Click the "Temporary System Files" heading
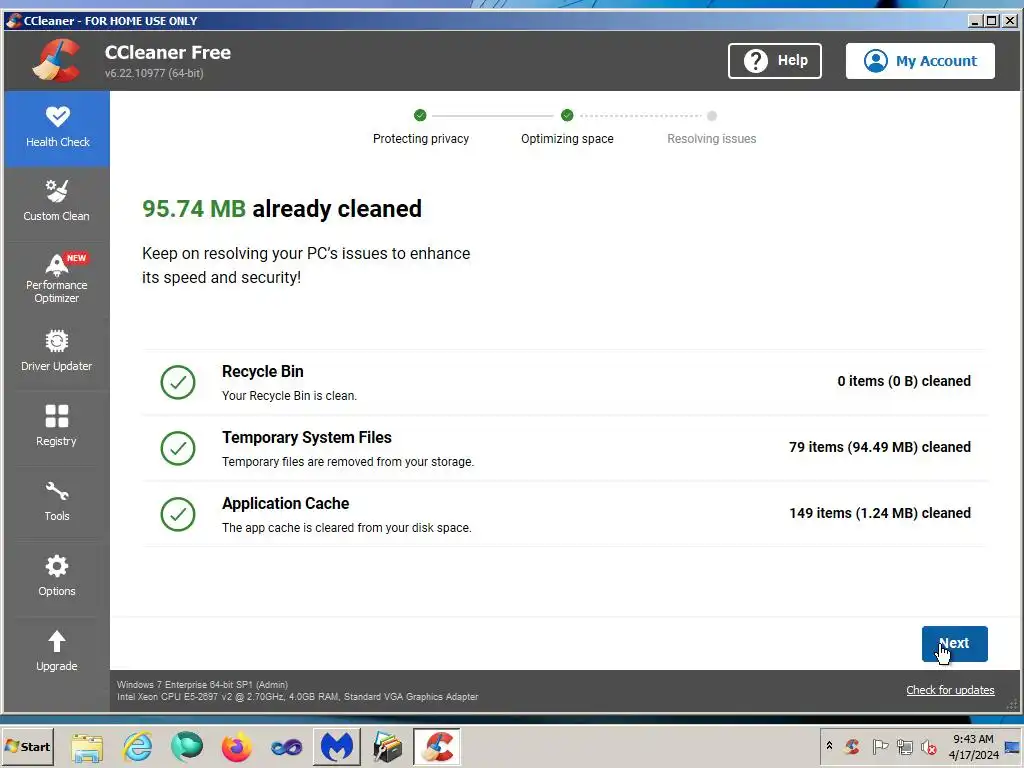Image resolution: width=1024 pixels, height=768 pixels. click(307, 438)
